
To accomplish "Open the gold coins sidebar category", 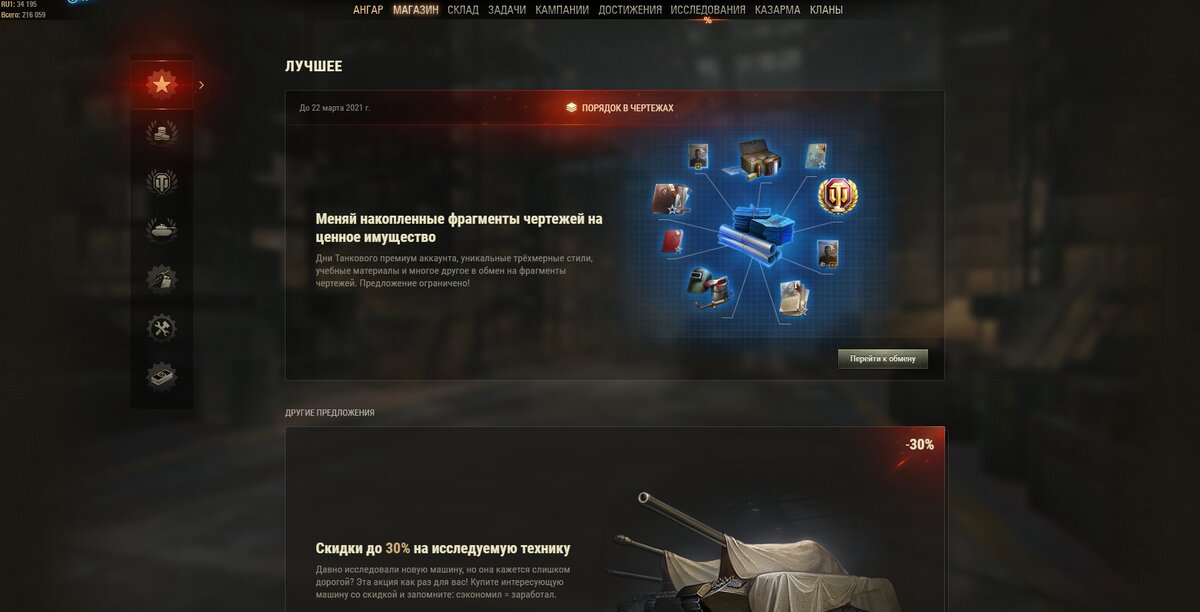I will 162,133.
